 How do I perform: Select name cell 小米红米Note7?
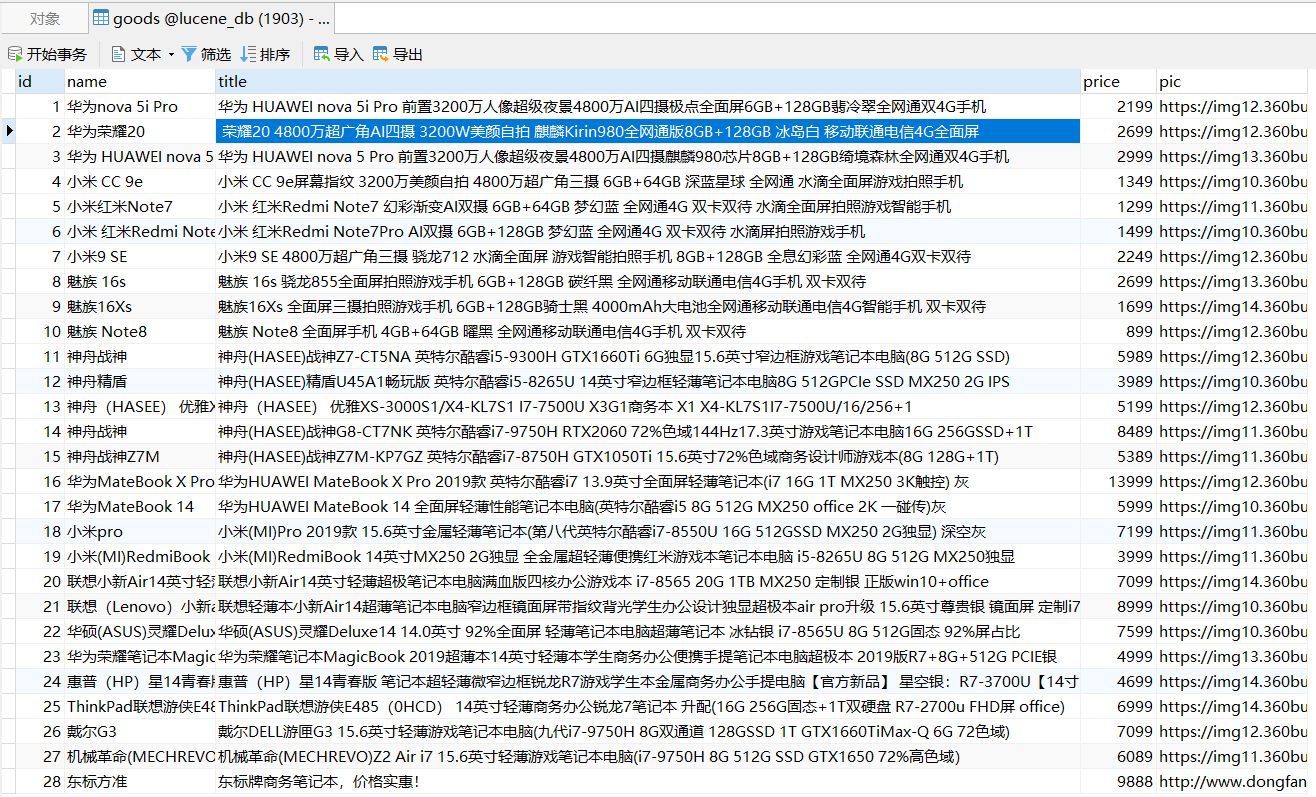pos(140,206)
